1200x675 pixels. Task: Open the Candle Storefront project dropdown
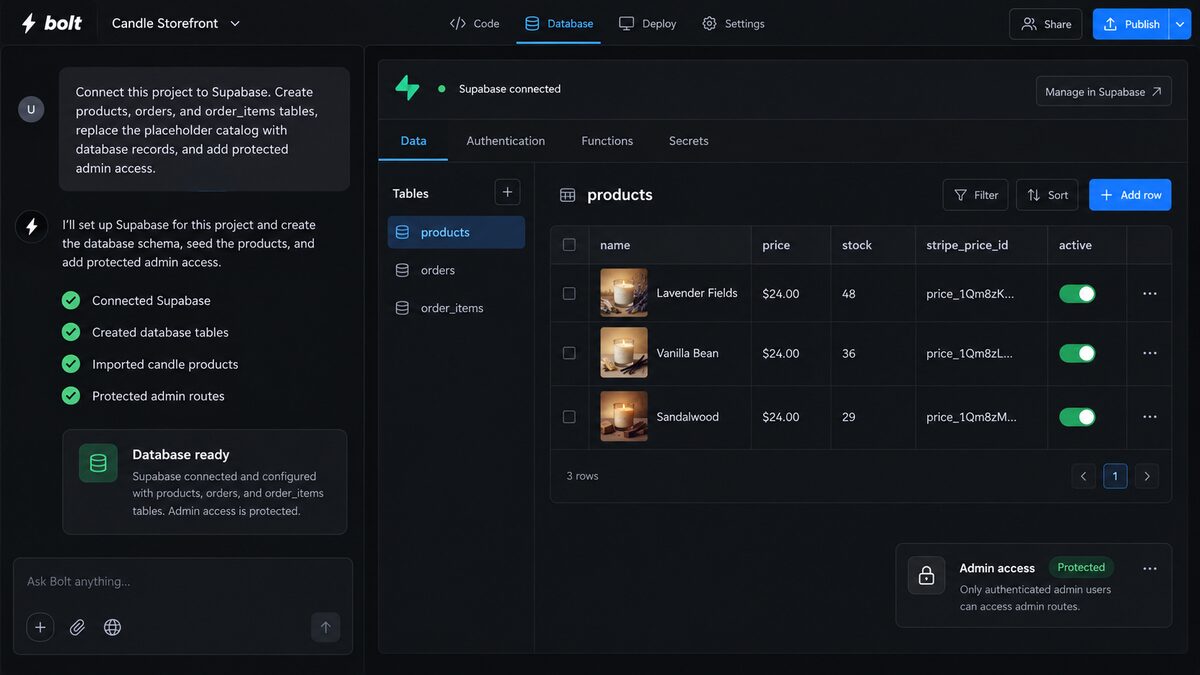[176, 23]
